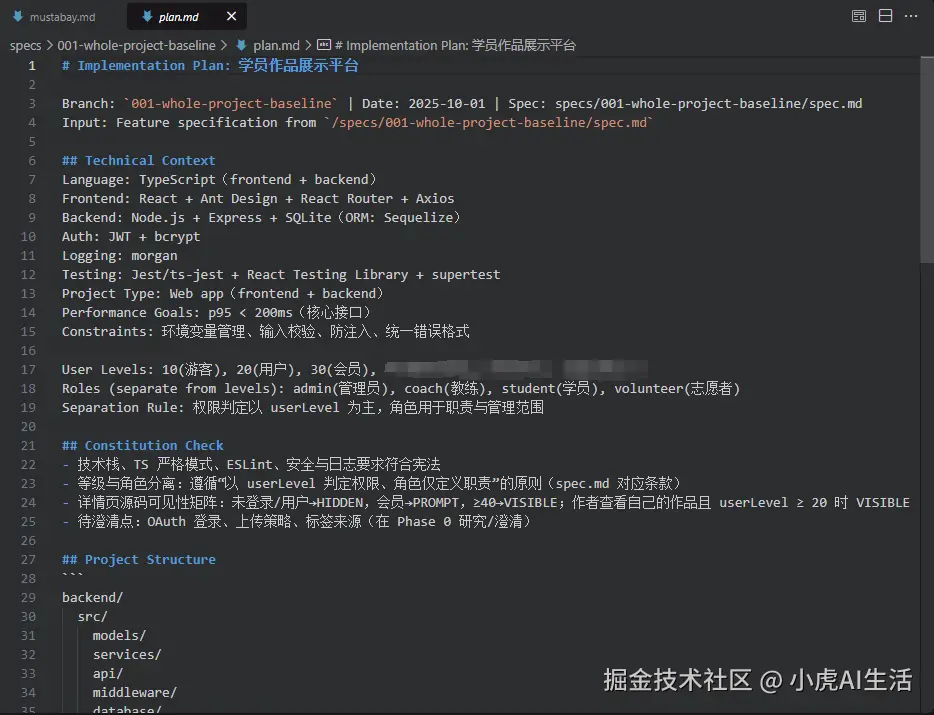Image resolution: width=934 pixels, height=715 pixels.
Task: Click the 'api/' line
Action: click(x=108, y=674)
